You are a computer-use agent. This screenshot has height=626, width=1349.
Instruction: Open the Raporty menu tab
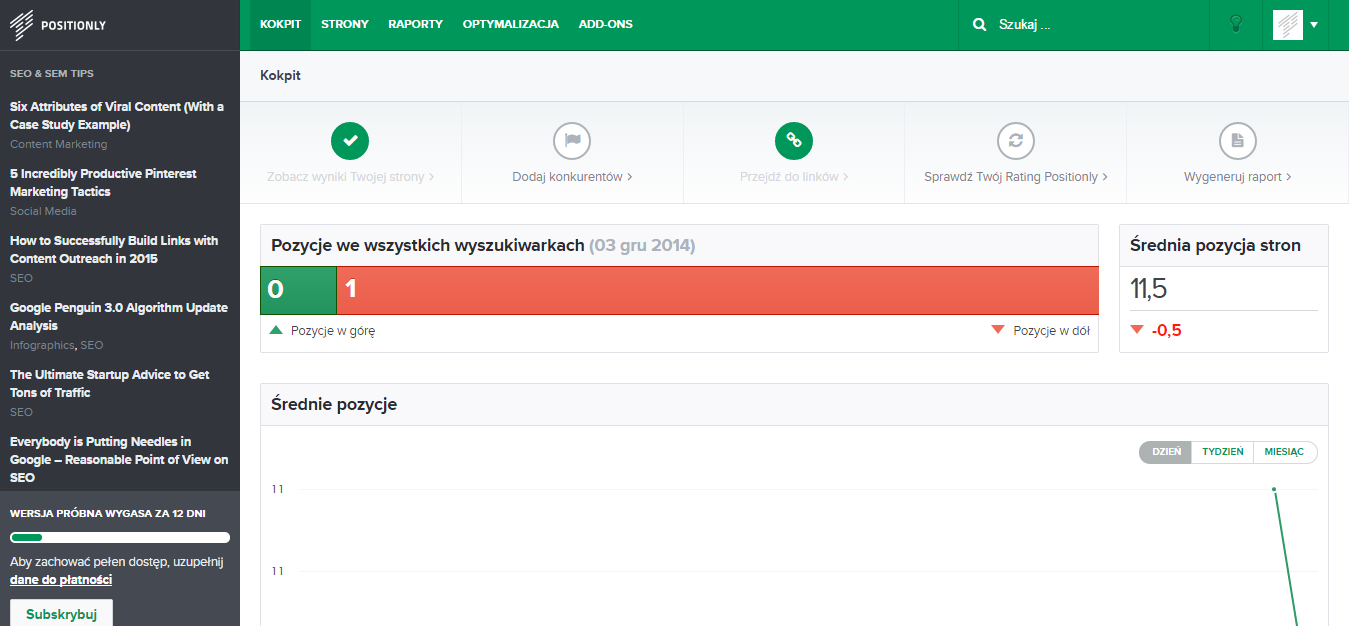coord(416,24)
